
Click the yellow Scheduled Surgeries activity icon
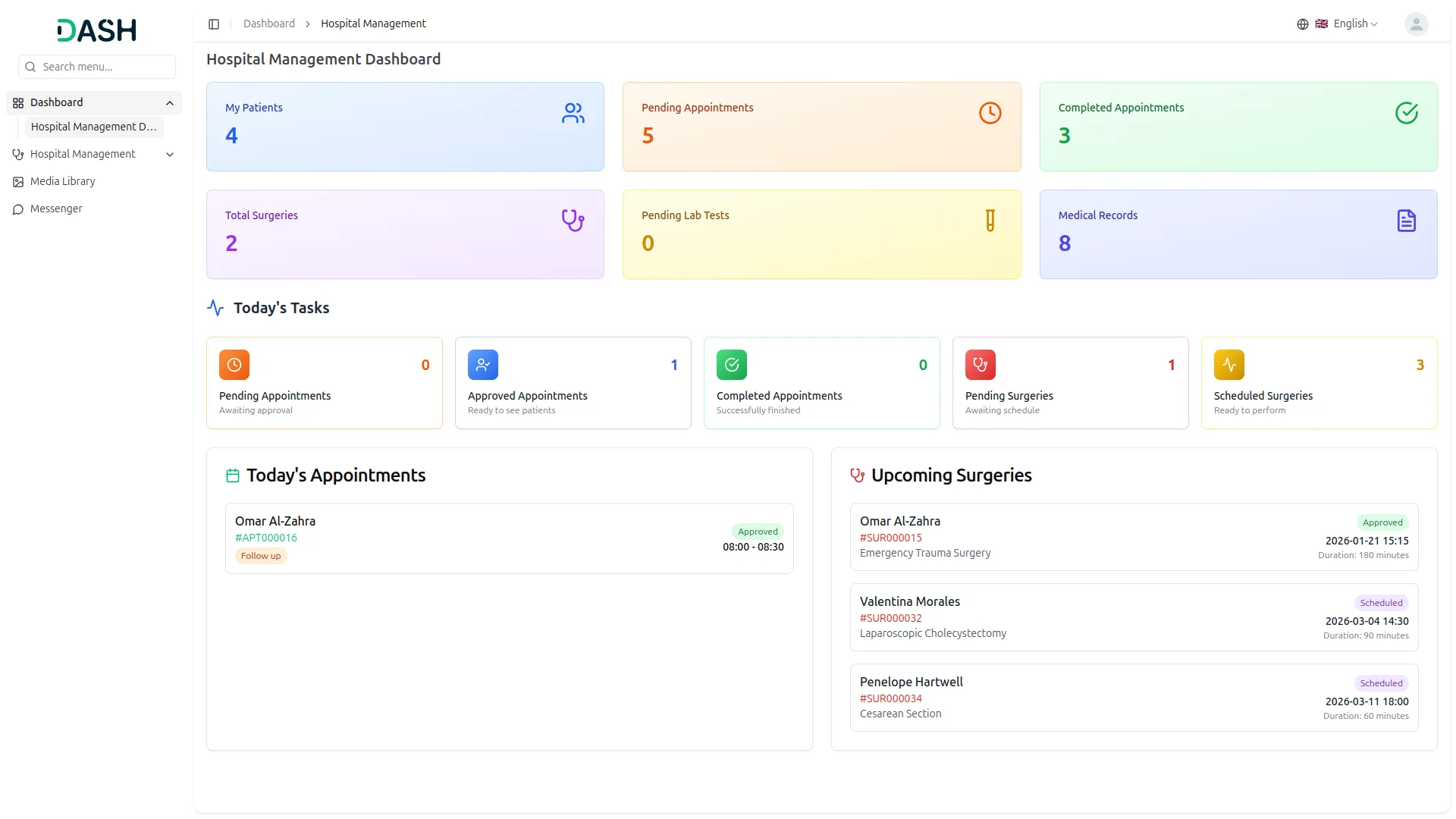(x=1228, y=365)
